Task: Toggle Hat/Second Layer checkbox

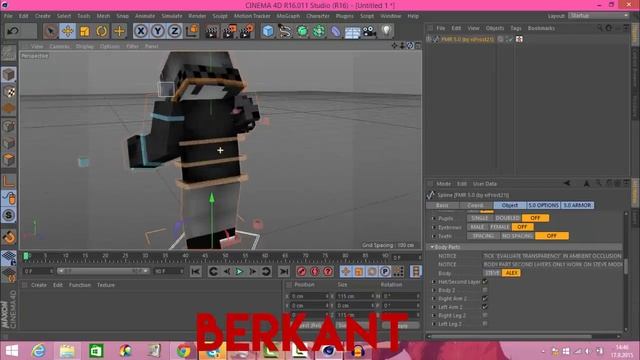Action: pyautogui.click(x=485, y=282)
